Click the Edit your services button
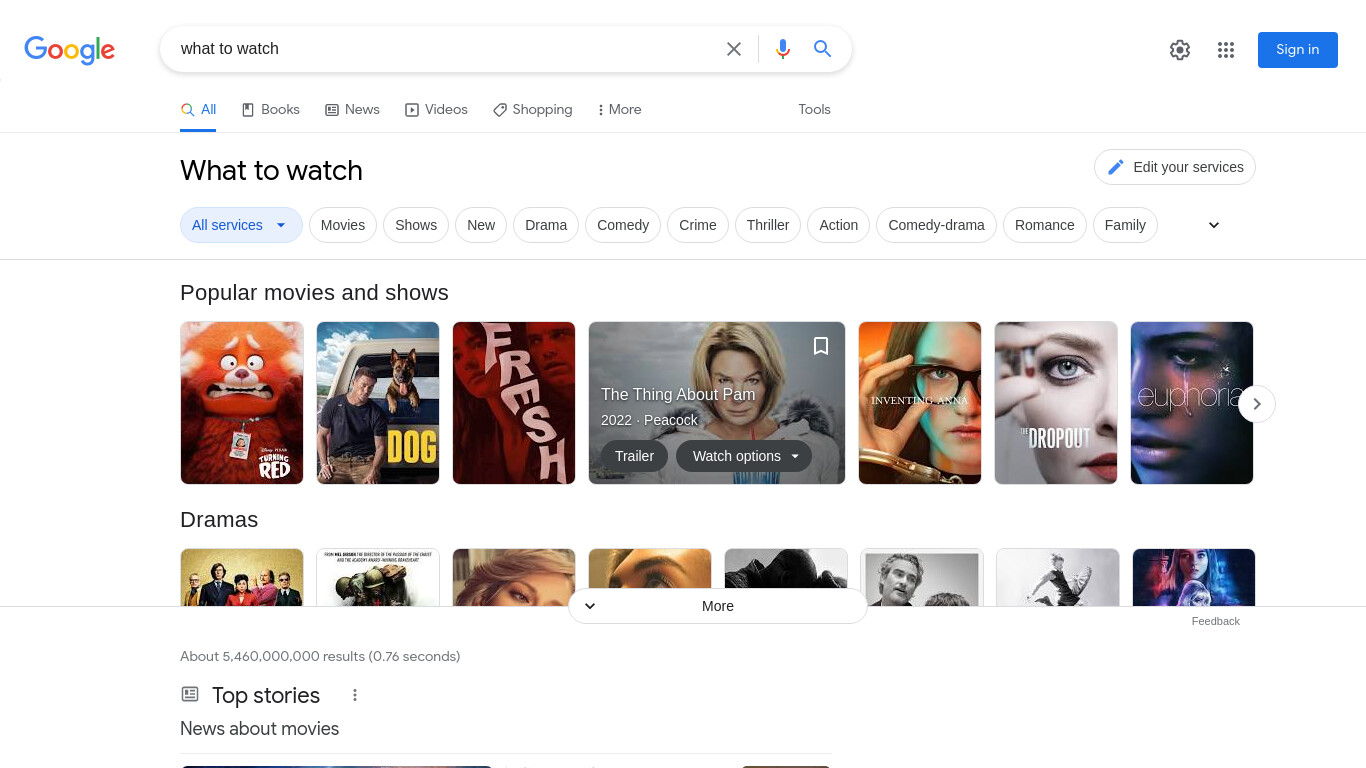1366x768 pixels. (1175, 167)
